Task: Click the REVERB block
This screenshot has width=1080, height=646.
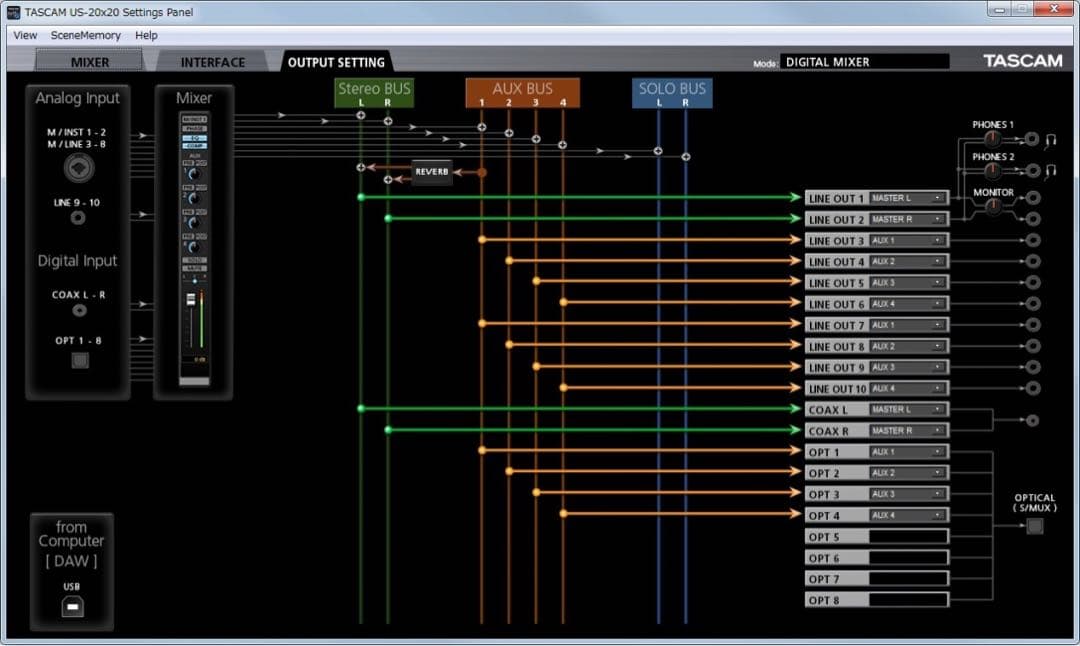Action: coord(432,172)
